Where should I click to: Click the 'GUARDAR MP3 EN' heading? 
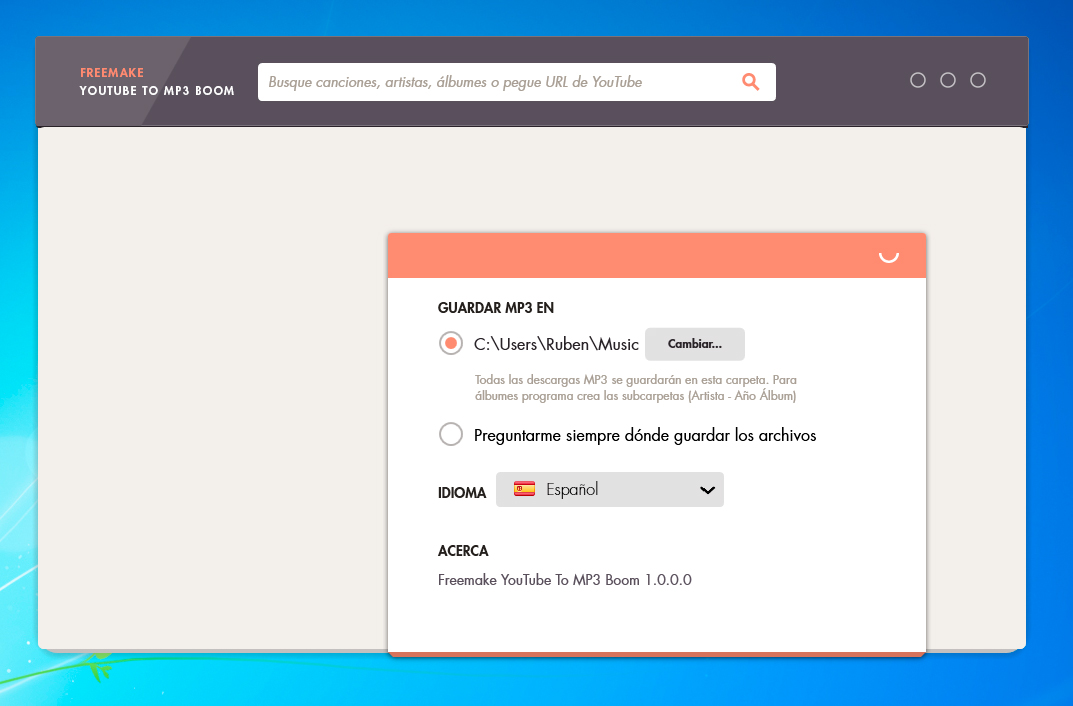495,308
